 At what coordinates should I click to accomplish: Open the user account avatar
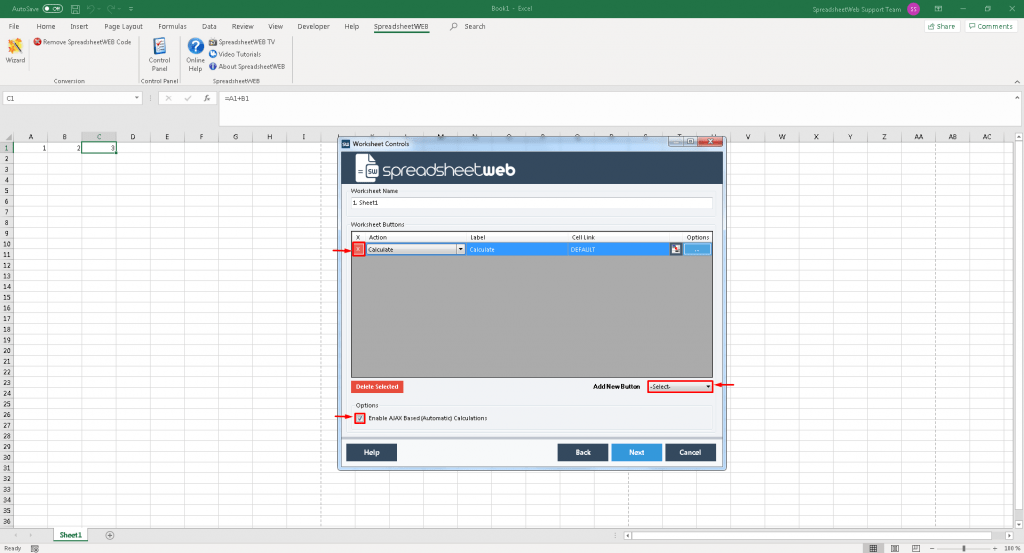coord(913,9)
